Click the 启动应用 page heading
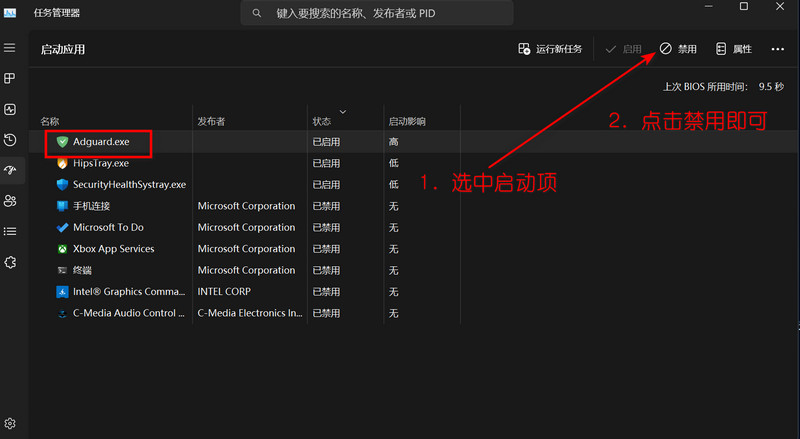800x439 pixels. 63,50
